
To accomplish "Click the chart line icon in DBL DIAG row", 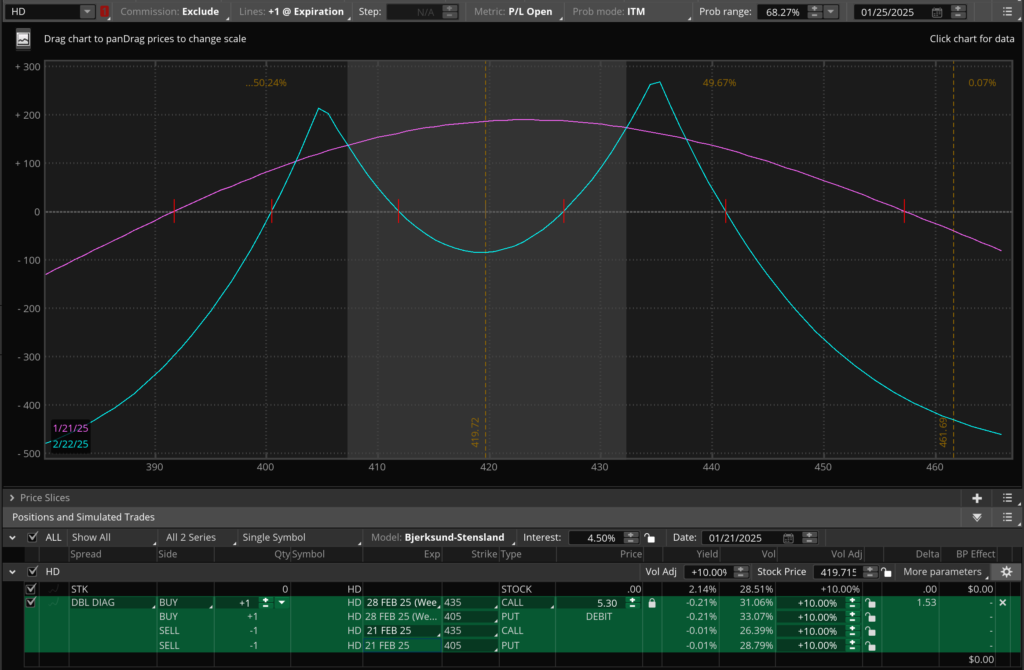I will coord(54,603).
